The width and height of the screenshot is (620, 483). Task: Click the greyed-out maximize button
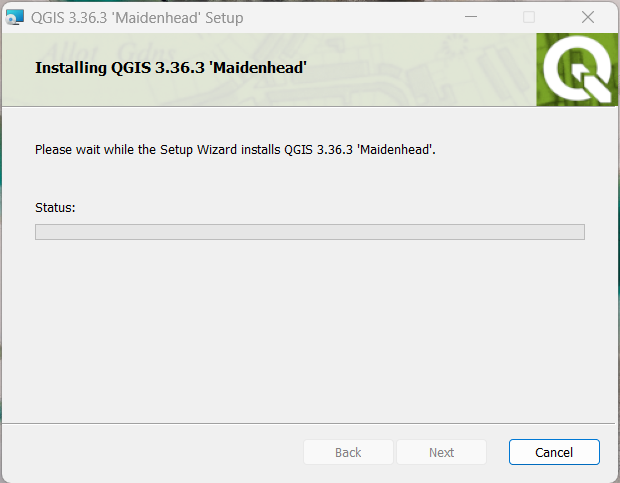tap(529, 17)
